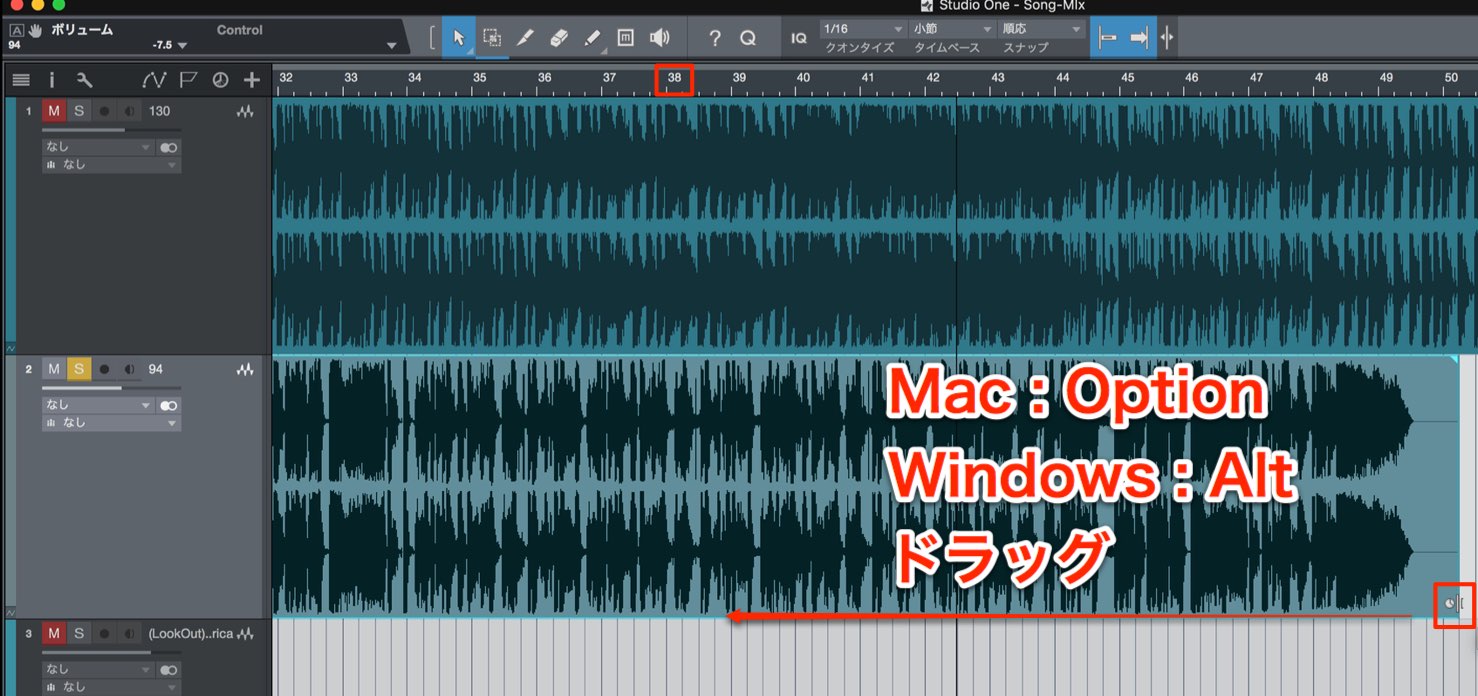This screenshot has height=696, width=1478.
Task: Click track 2 value 94
Action: click(156, 370)
